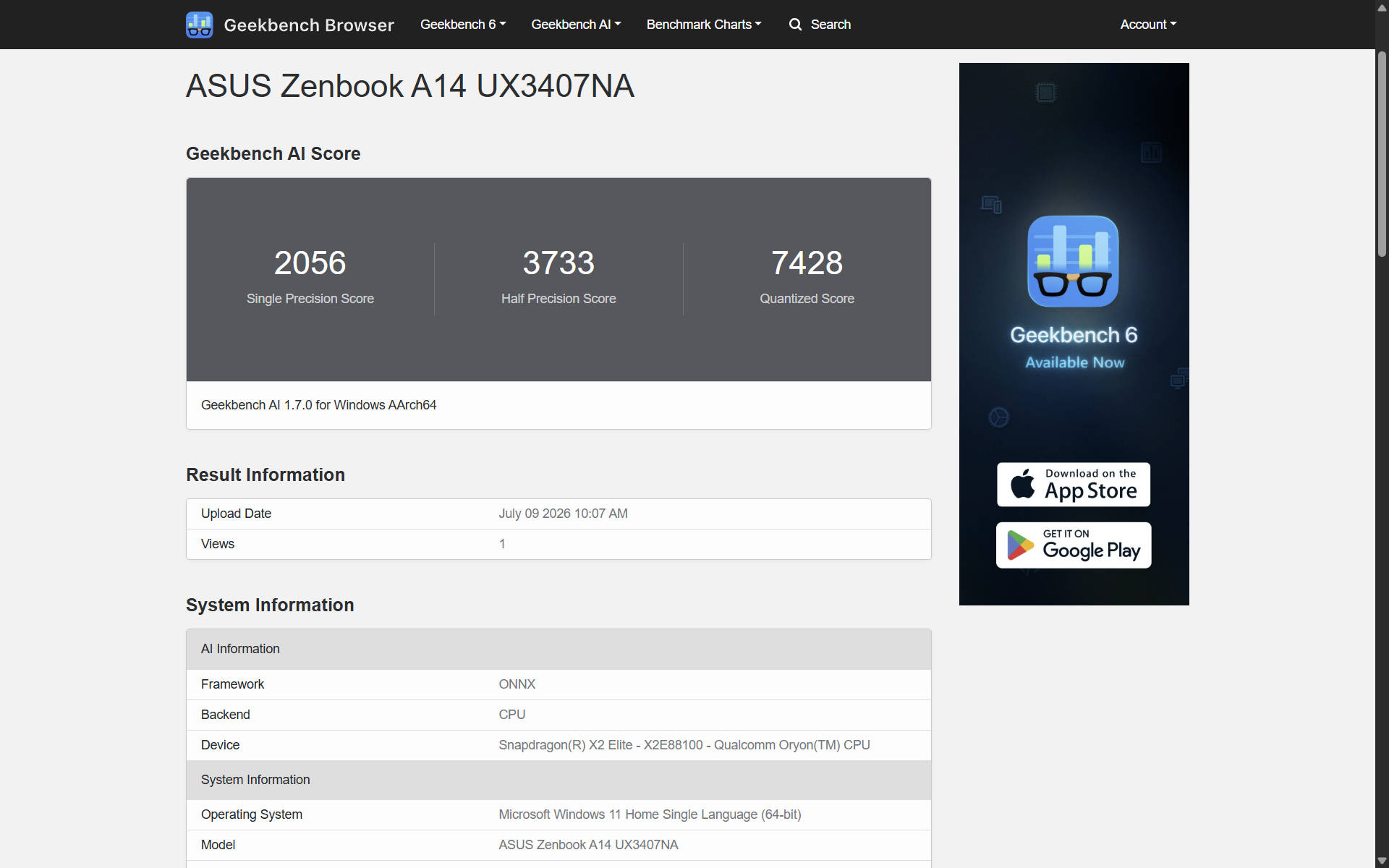Open the Benchmark Charts dropdown
The height and width of the screenshot is (868, 1389).
[x=704, y=25]
